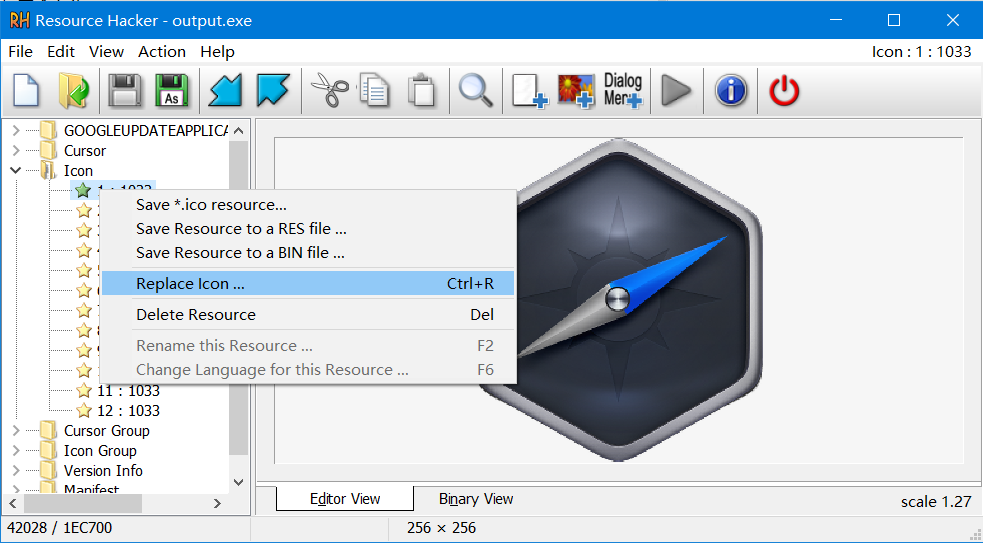This screenshot has height=543, width=983.
Task: Click the Add Image Resource icon
Action: pos(576,91)
